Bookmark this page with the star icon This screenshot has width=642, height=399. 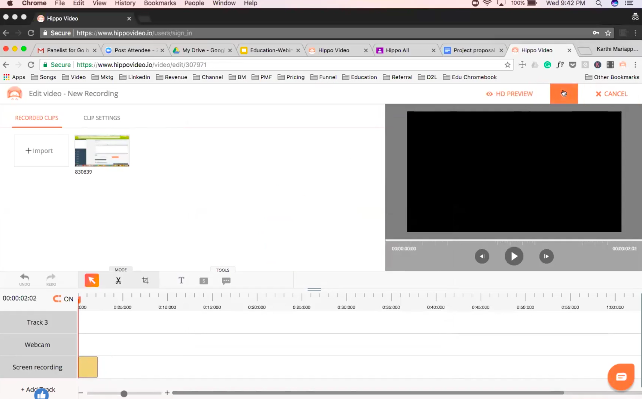(x=507, y=65)
